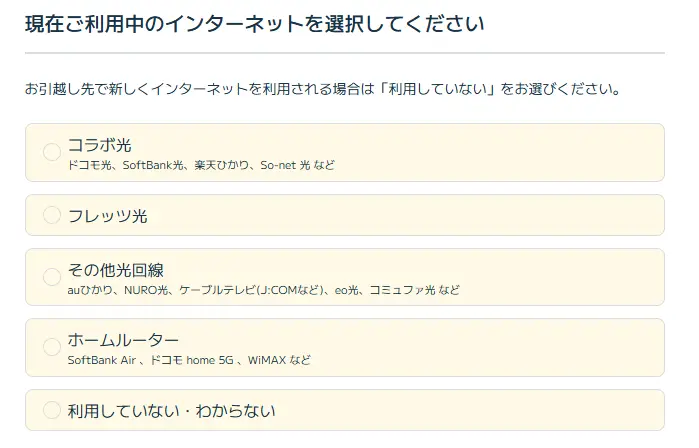Select the 利用していない・わからない radio button

point(52,410)
